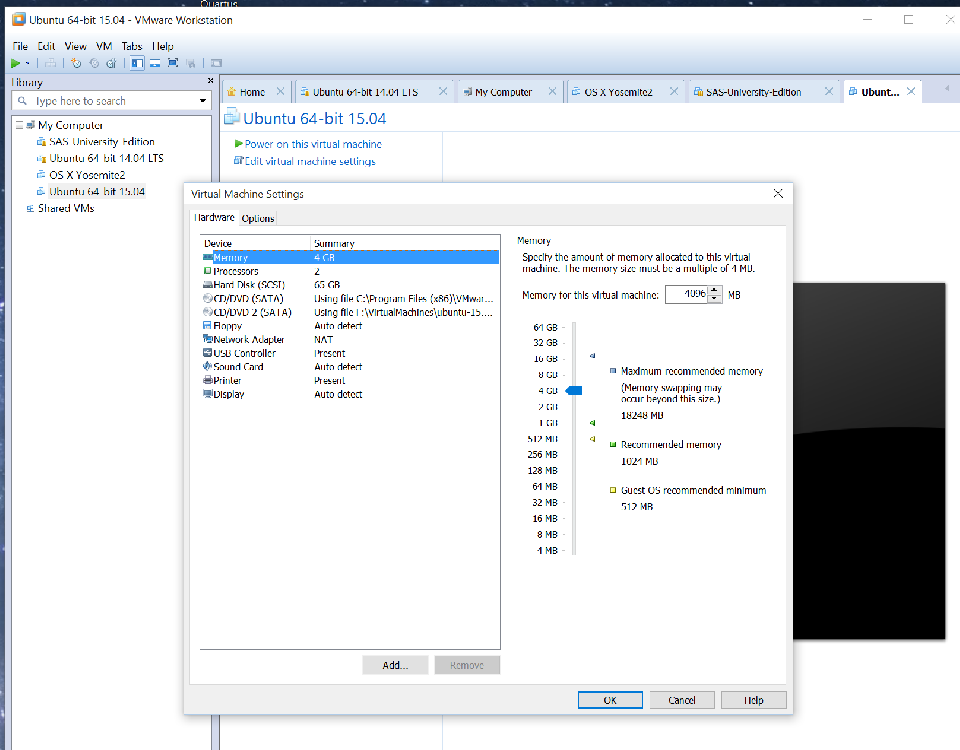Collapse the My Computer tree node
This screenshot has width=960, height=750.
point(19,126)
